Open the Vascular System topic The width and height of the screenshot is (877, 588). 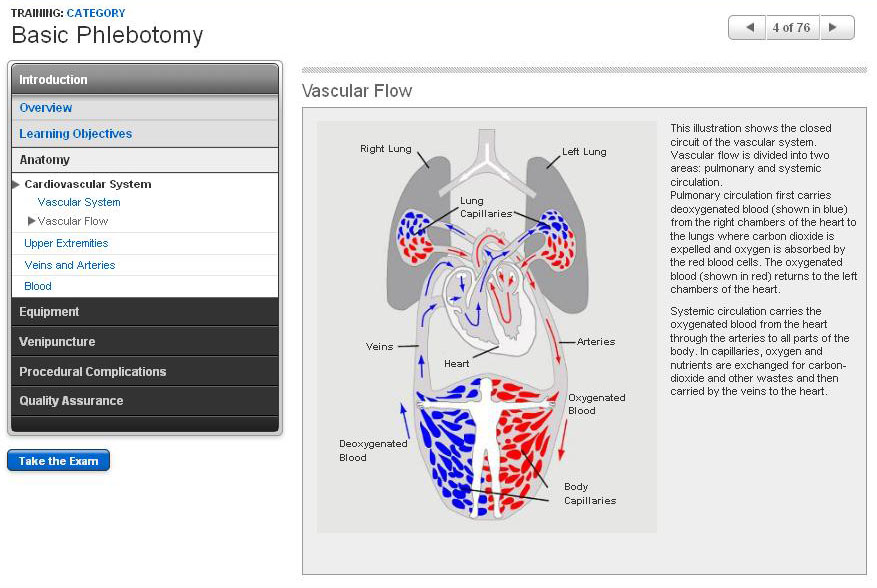pos(79,202)
